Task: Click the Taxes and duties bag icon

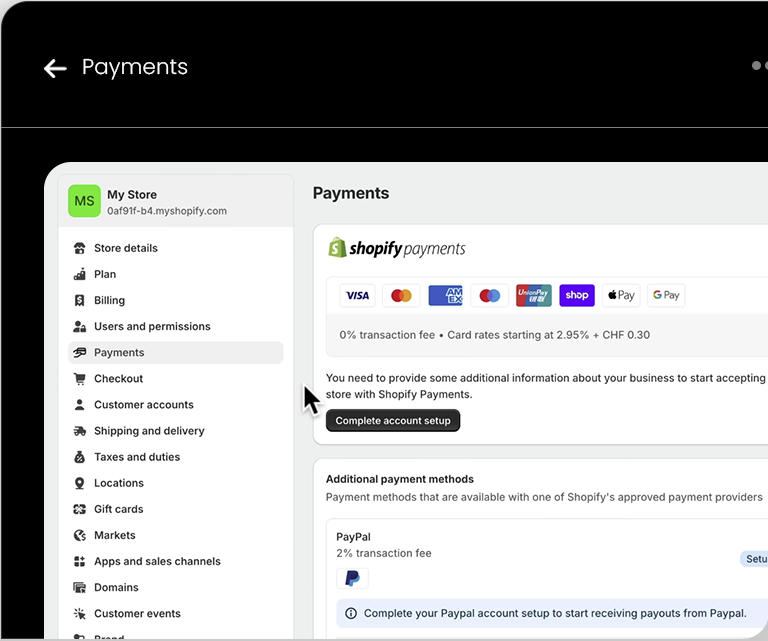Action: 79,457
